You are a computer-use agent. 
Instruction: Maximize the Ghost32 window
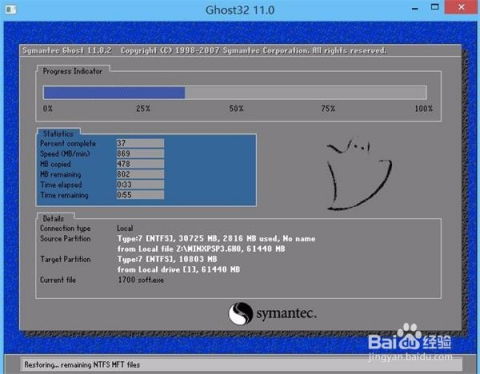click(435, 7)
